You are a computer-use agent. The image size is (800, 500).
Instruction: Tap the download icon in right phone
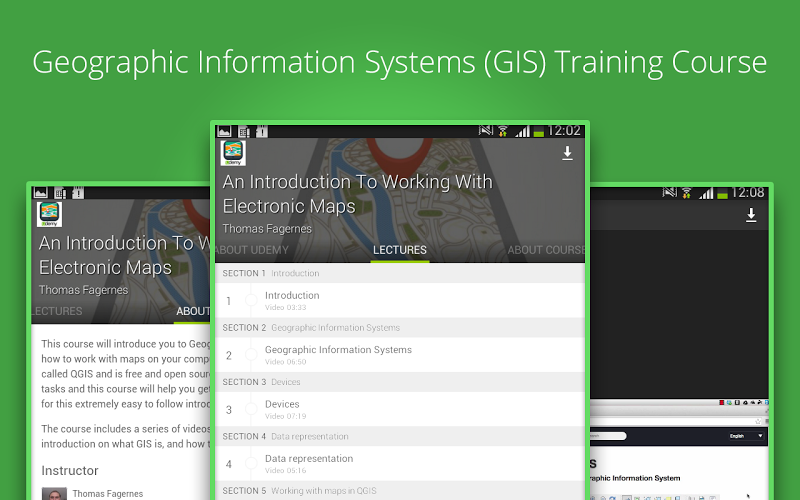pos(751,215)
